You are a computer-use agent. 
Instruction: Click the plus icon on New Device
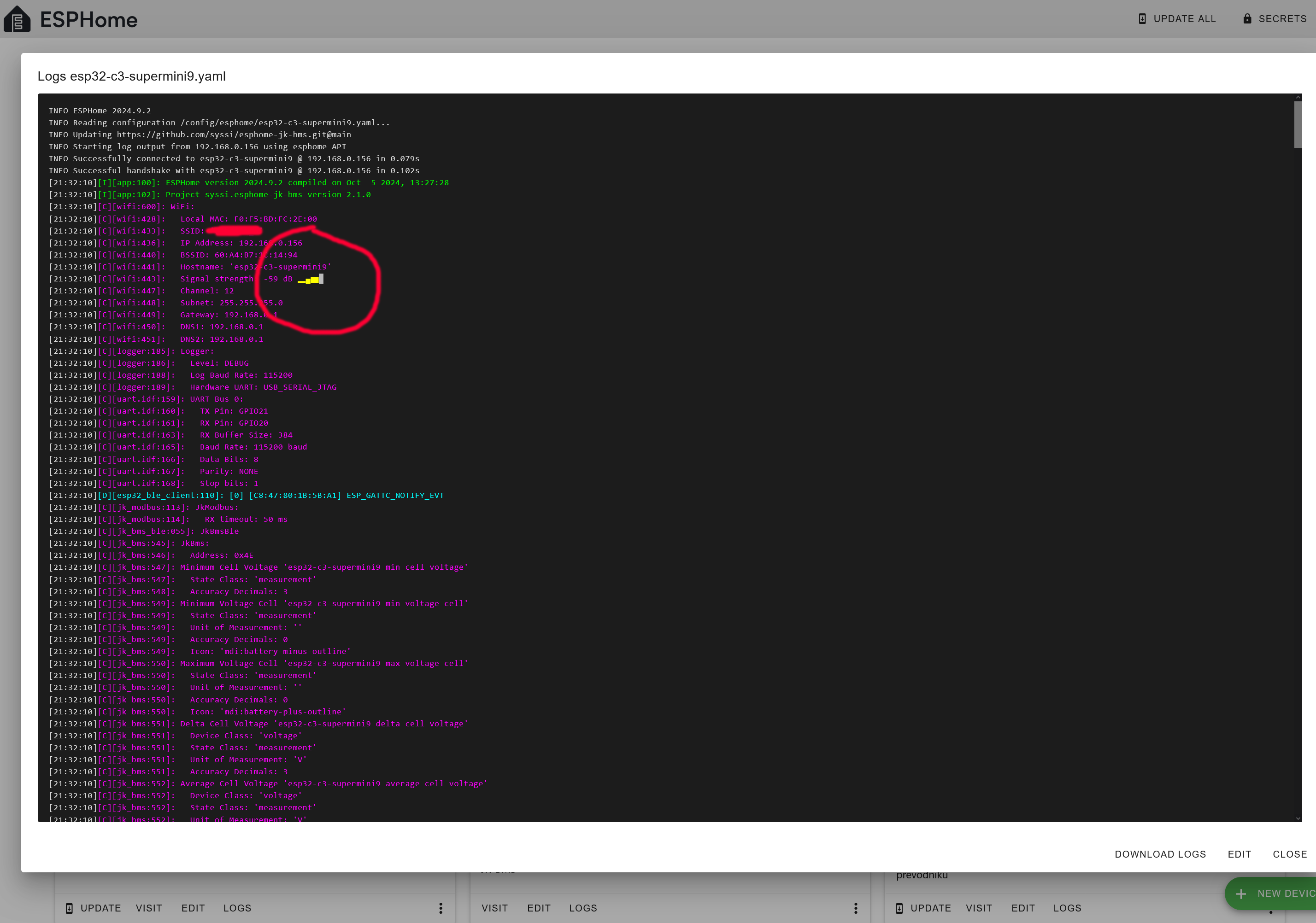pos(1241,894)
